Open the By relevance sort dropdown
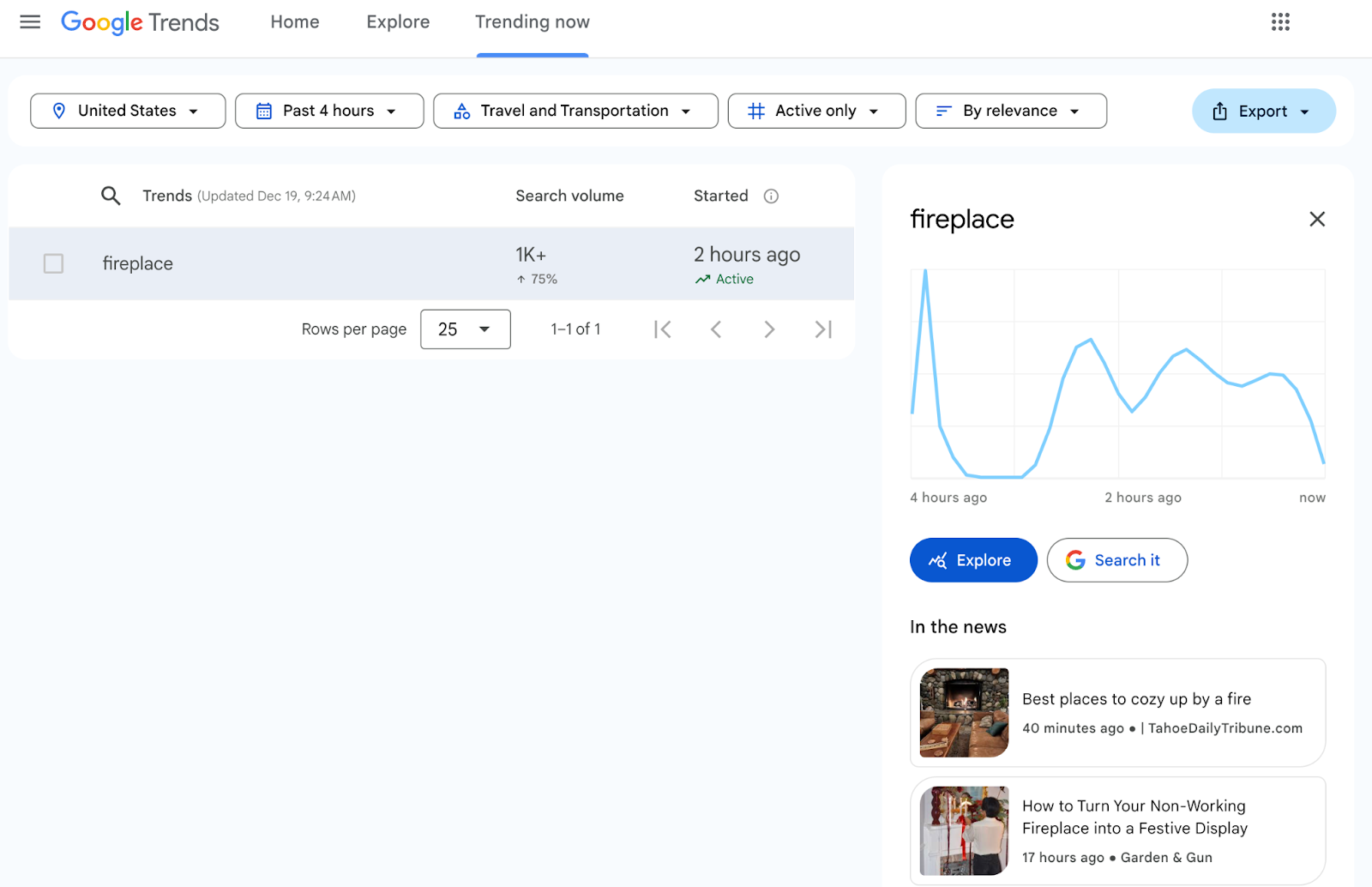 pos(1011,111)
